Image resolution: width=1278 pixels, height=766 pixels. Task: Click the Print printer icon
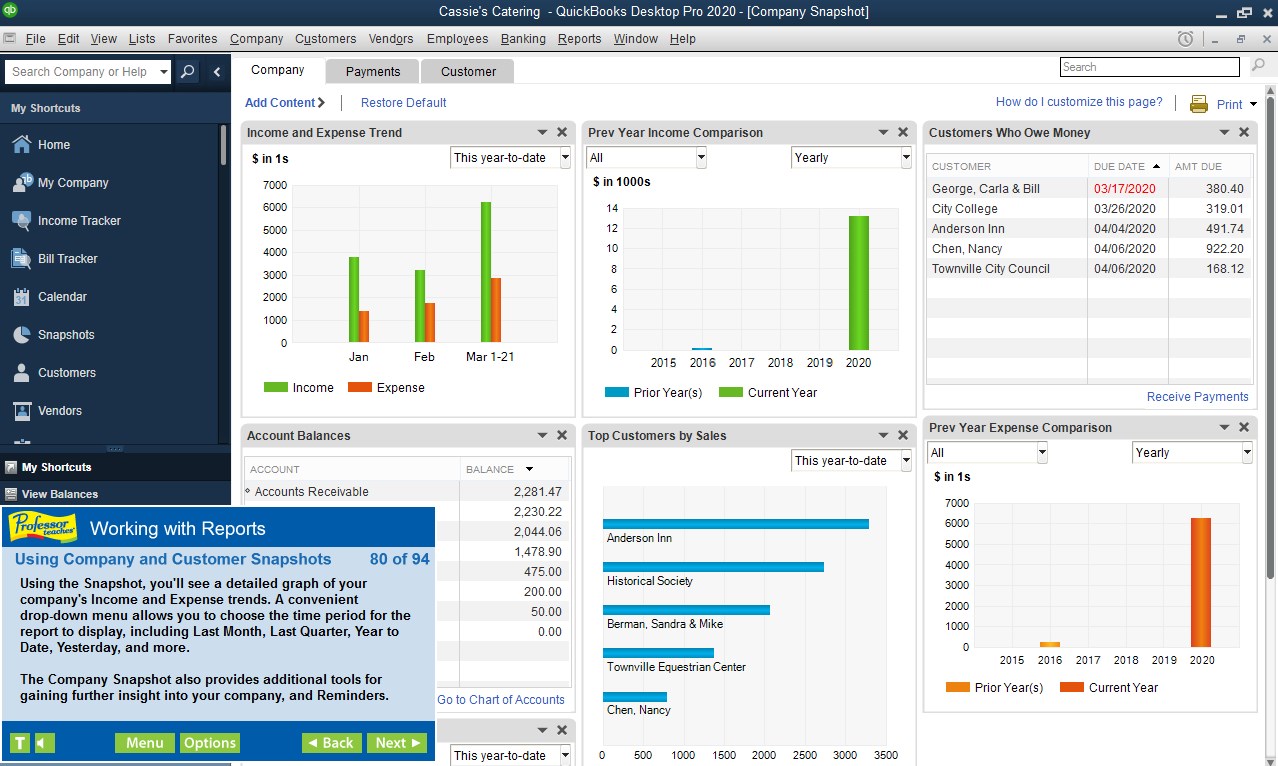pyautogui.click(x=1198, y=104)
